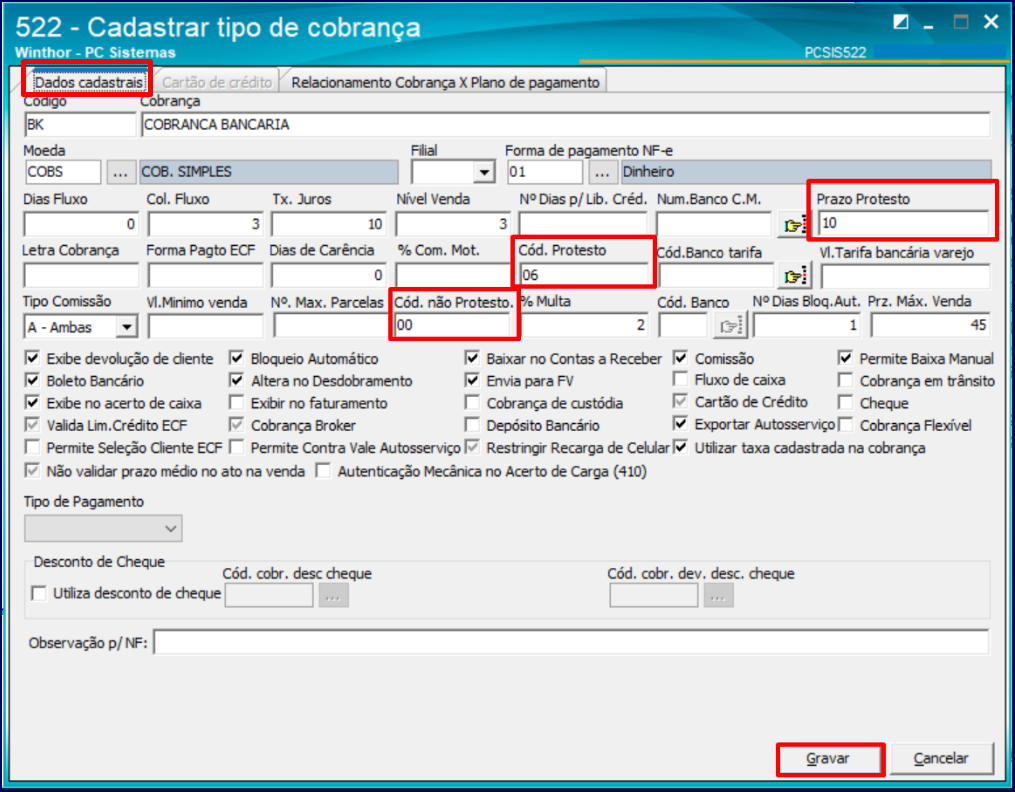This screenshot has height=792, width=1015.
Task: Click Cód. Banco search hand icon
Action: (730, 325)
